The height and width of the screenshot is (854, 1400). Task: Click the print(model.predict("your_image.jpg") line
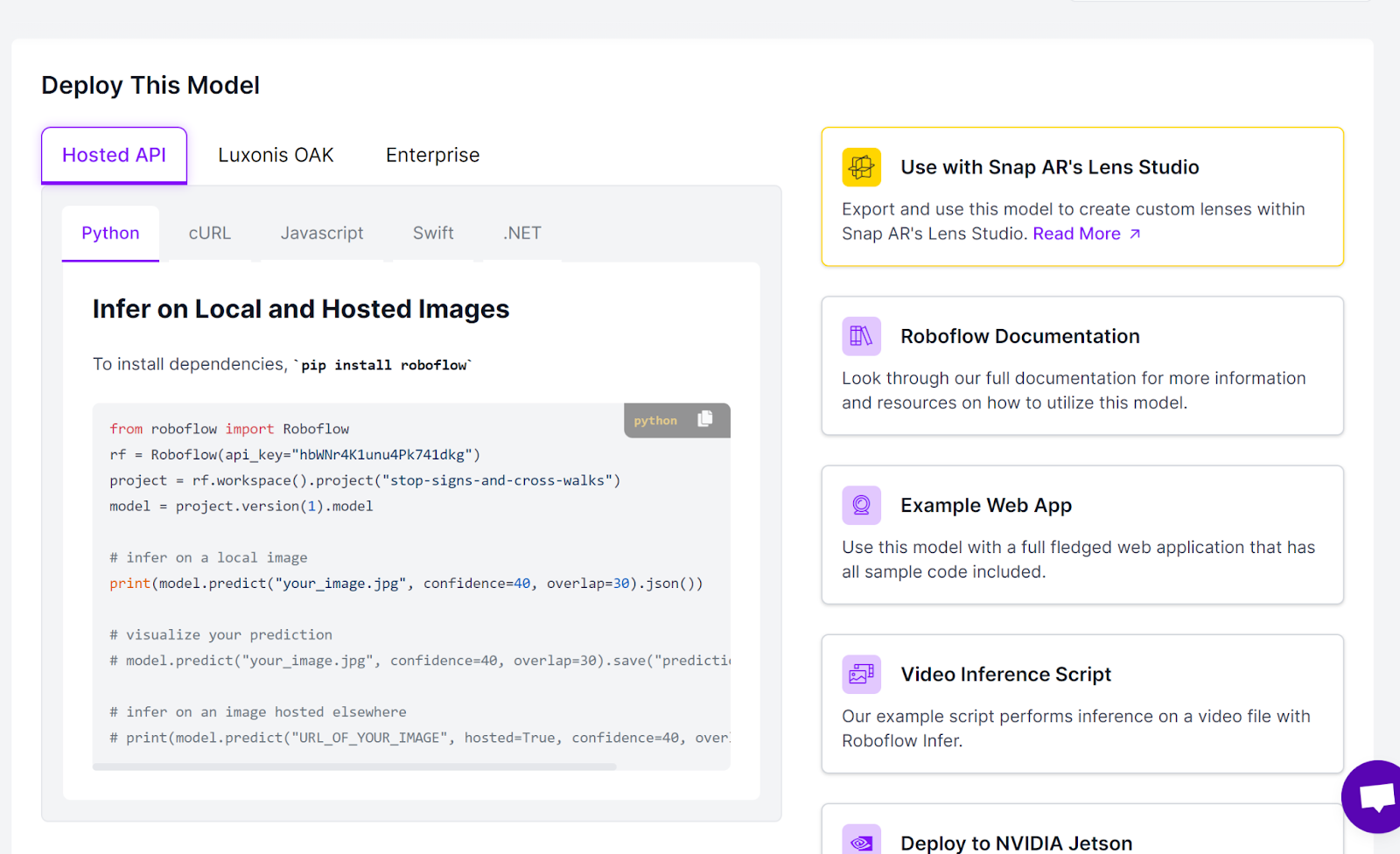point(406,584)
